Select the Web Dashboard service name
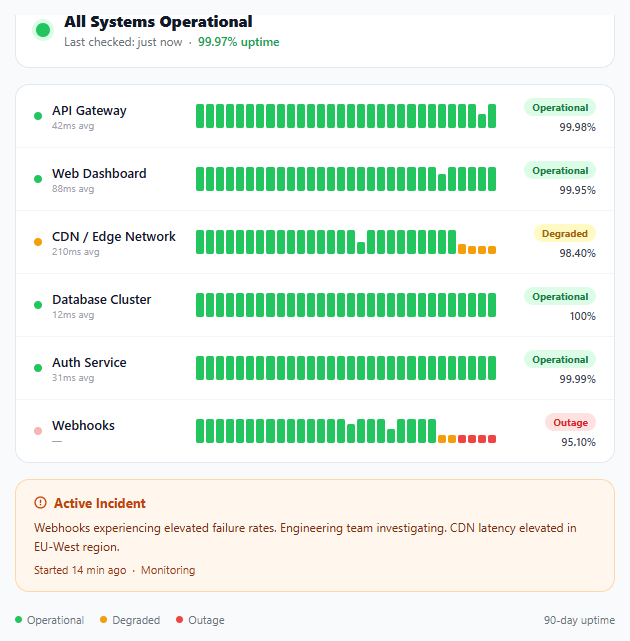The image size is (630, 641). click(x=99, y=173)
